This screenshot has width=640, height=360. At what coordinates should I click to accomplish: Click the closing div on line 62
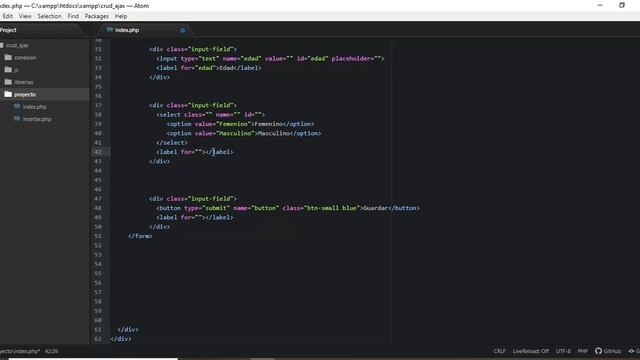121,339
